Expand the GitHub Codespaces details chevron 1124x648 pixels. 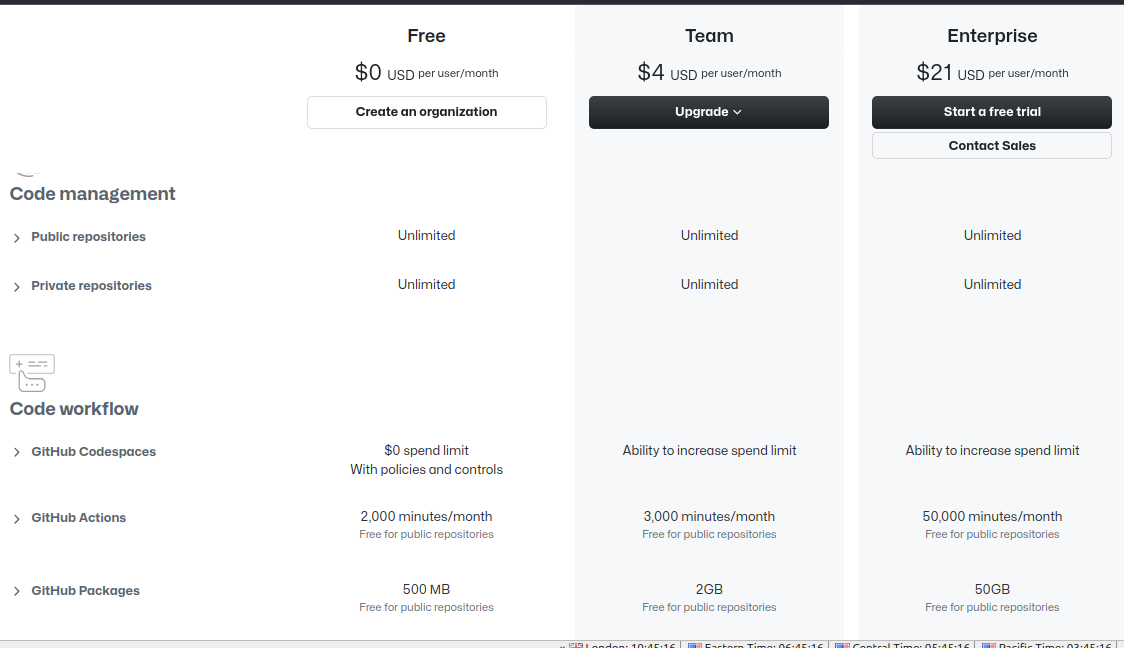(x=16, y=452)
